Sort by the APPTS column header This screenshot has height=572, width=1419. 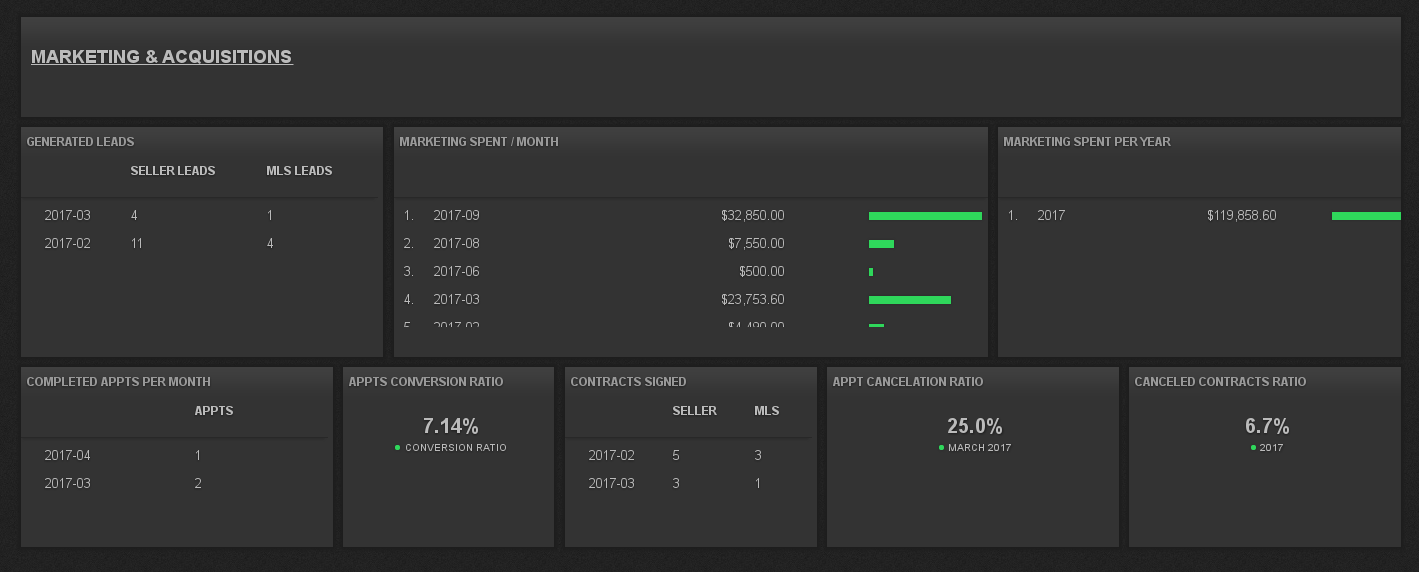pyautogui.click(x=213, y=411)
